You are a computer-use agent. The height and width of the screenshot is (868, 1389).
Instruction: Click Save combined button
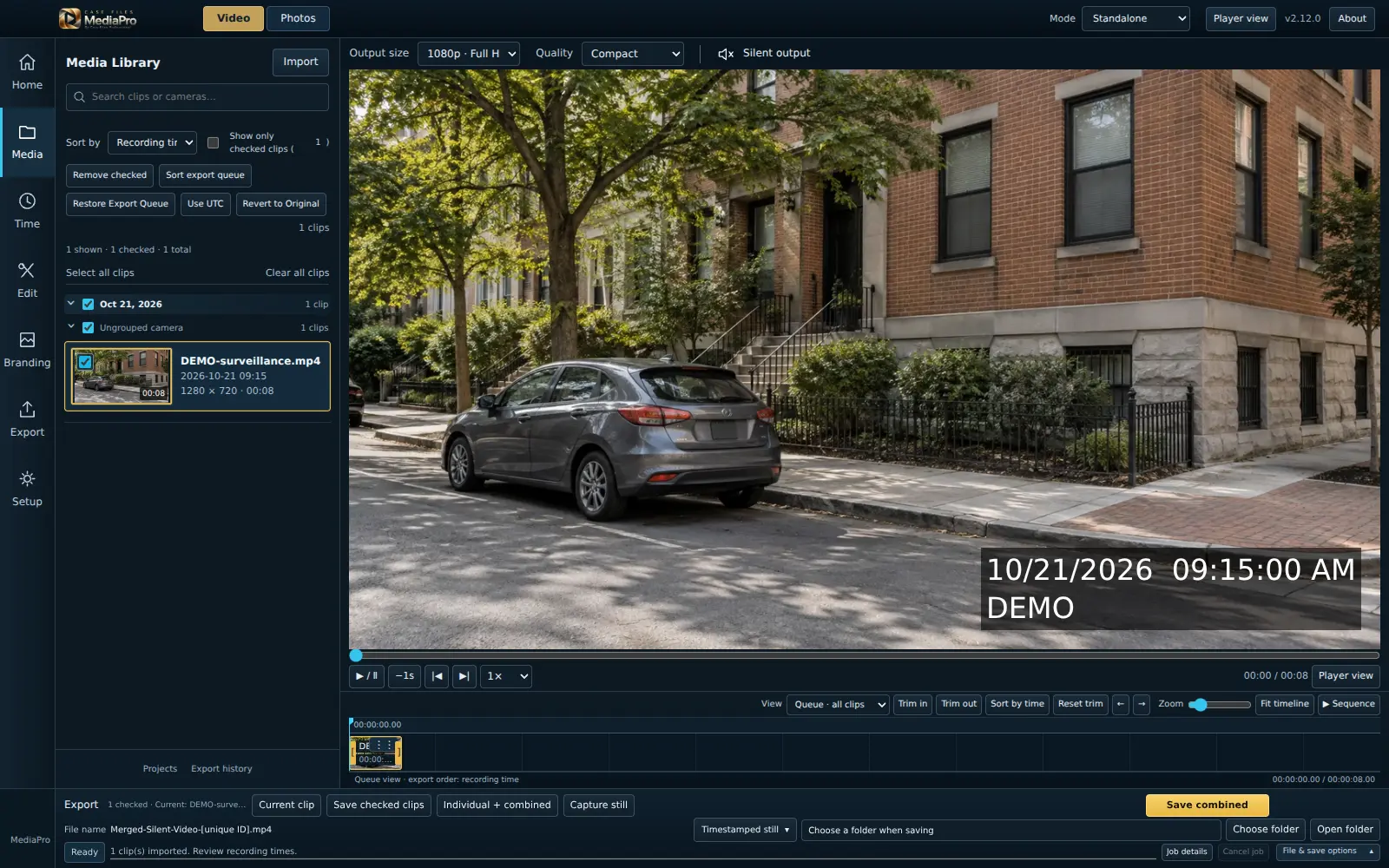point(1207,805)
